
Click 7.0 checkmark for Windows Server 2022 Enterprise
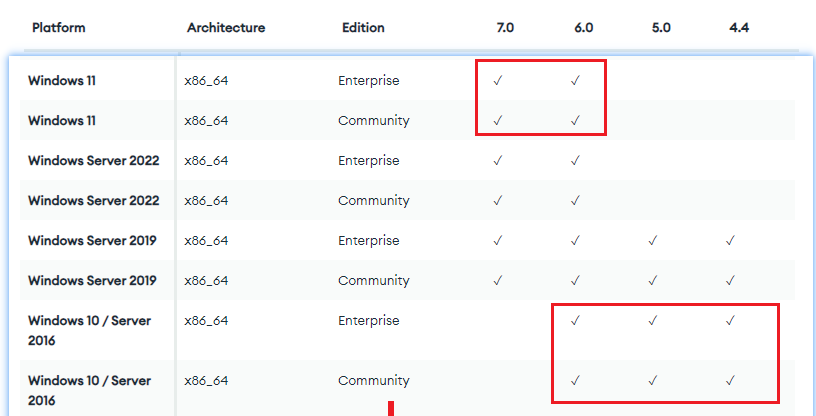pyautogui.click(x=498, y=161)
